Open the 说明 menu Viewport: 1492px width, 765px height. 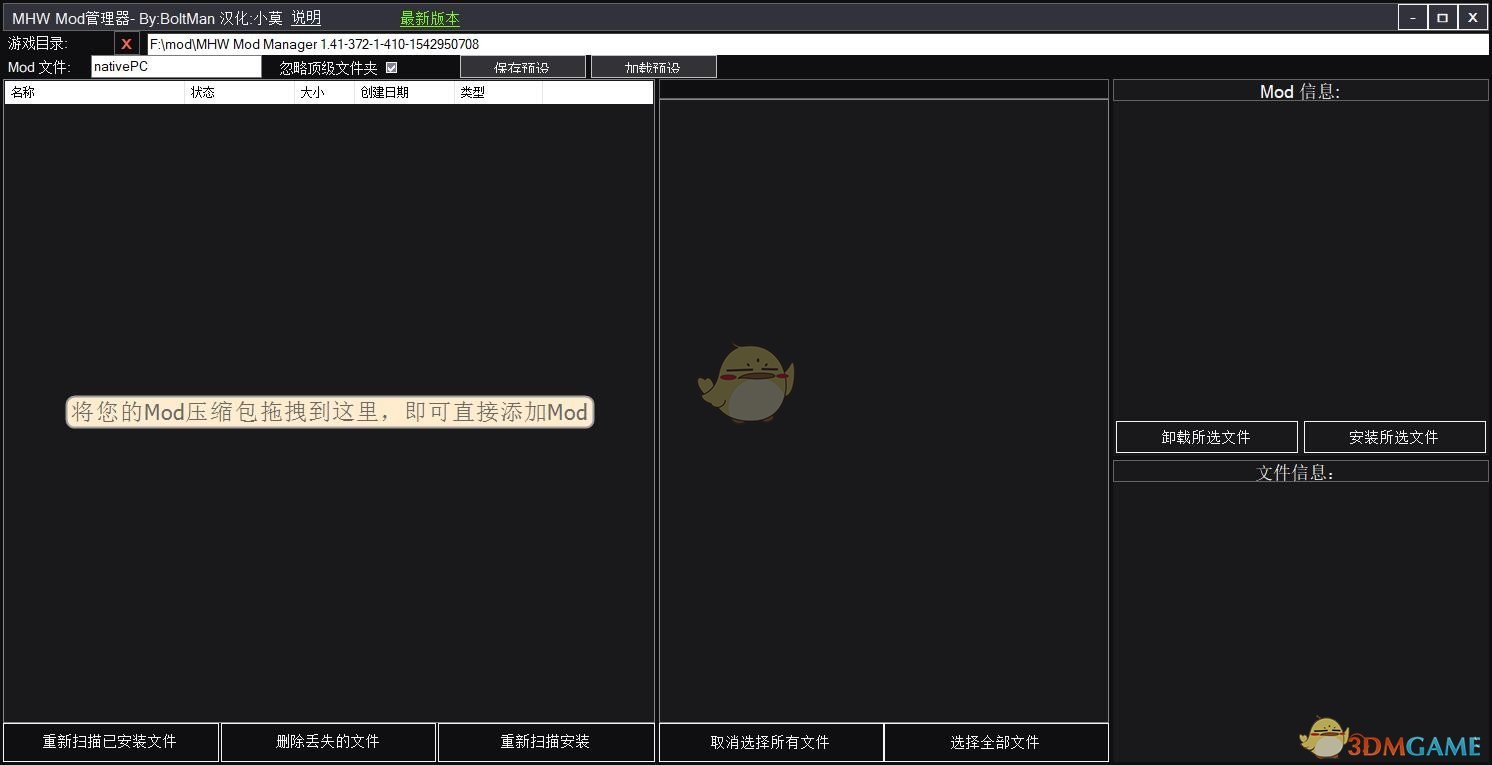[306, 17]
